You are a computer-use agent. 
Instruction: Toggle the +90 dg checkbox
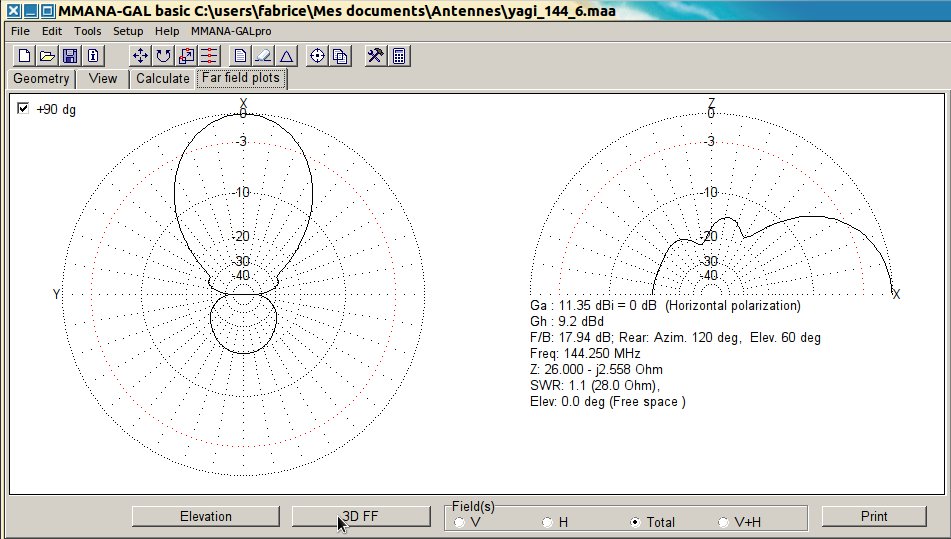pos(23,109)
